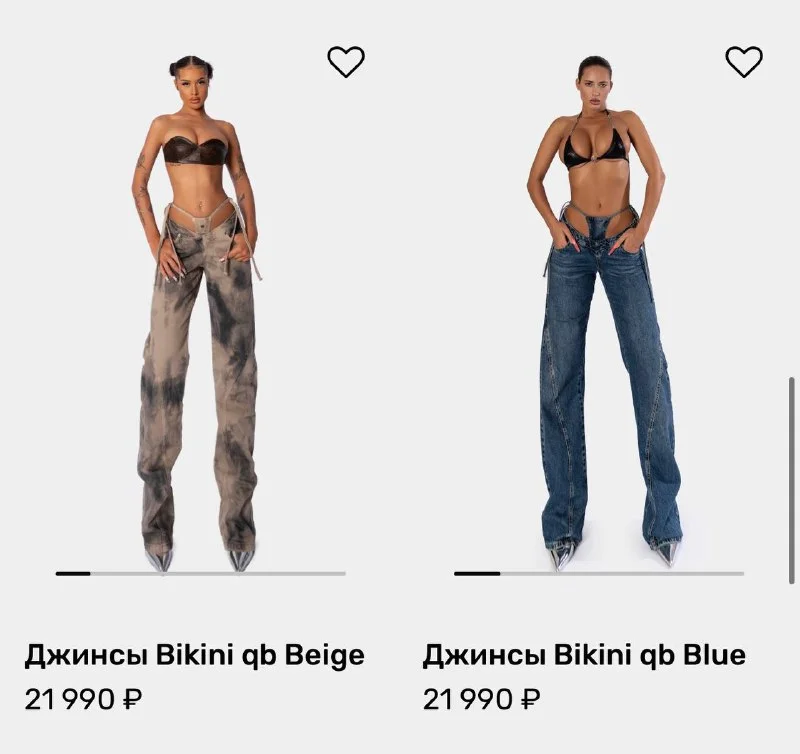Favorite the Bikini qb Blue jeans heart
The width and height of the screenshot is (800, 754).
[x=744, y=62]
